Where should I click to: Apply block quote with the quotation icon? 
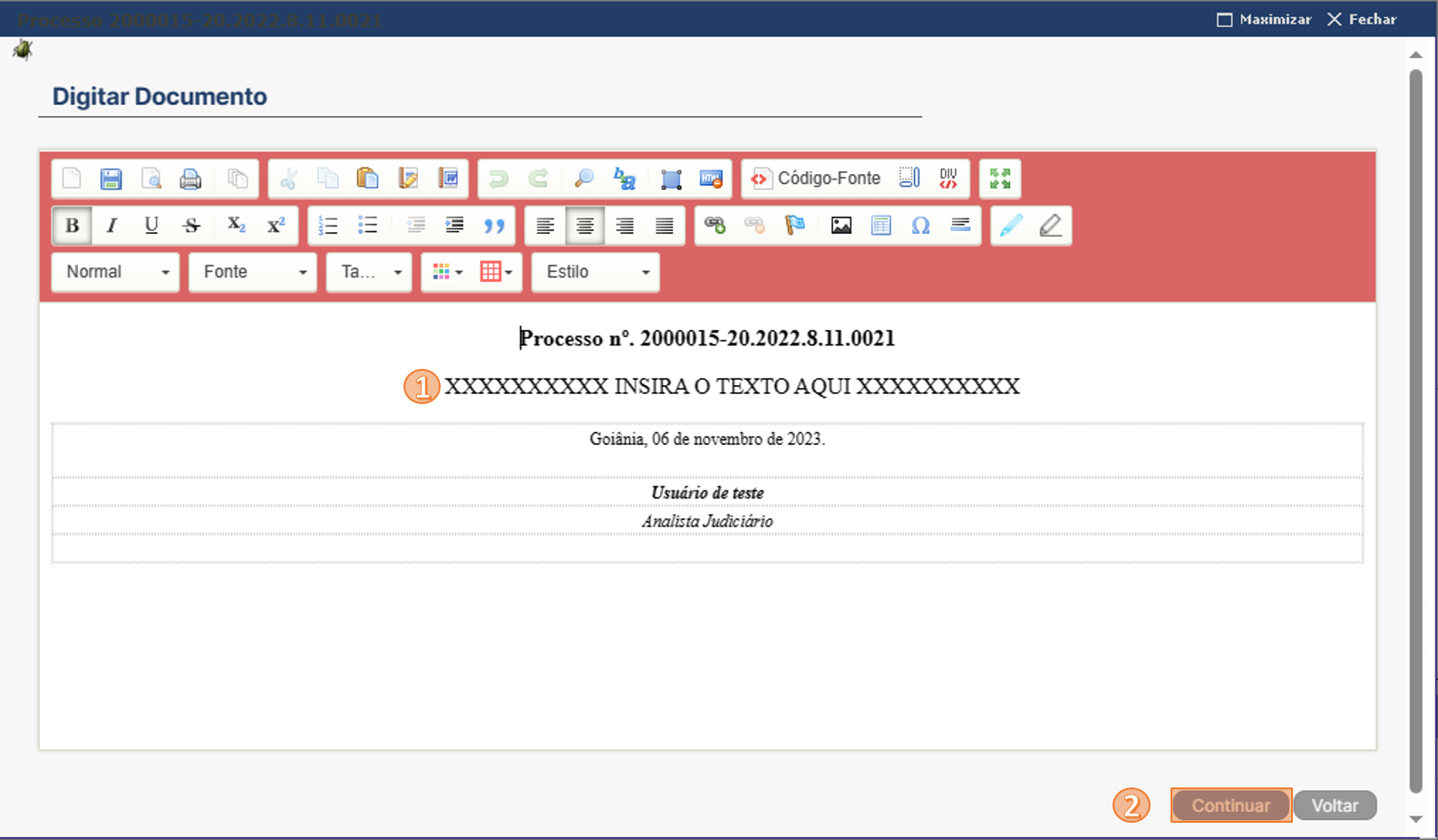tap(494, 226)
